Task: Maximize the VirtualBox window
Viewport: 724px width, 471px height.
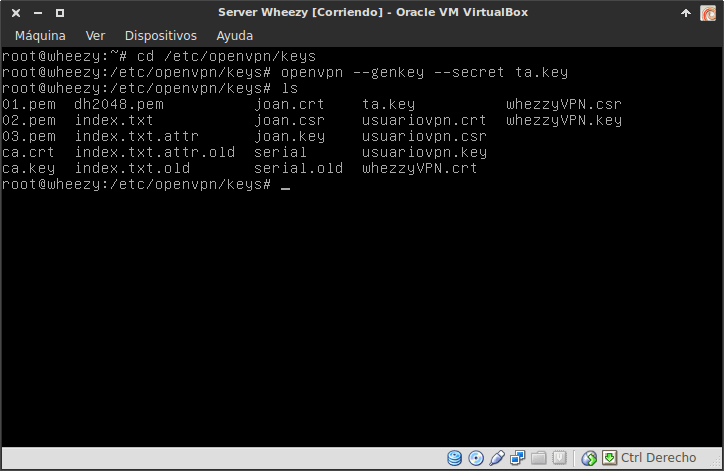Action: point(59,12)
